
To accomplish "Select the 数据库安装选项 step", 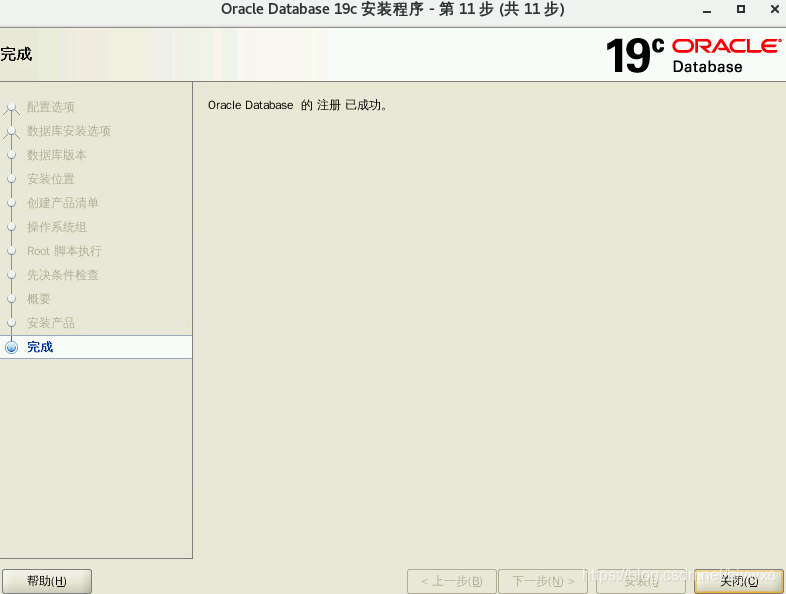I will (69, 131).
